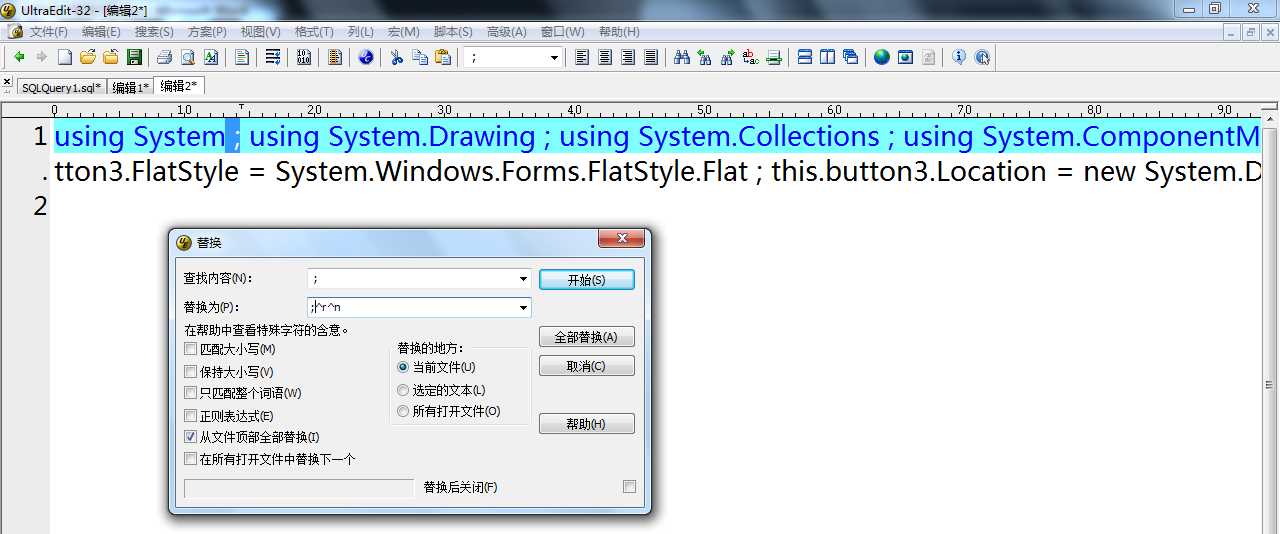This screenshot has width=1280, height=534.
Task: Switch to the 编辑1* tab
Action: [131, 88]
